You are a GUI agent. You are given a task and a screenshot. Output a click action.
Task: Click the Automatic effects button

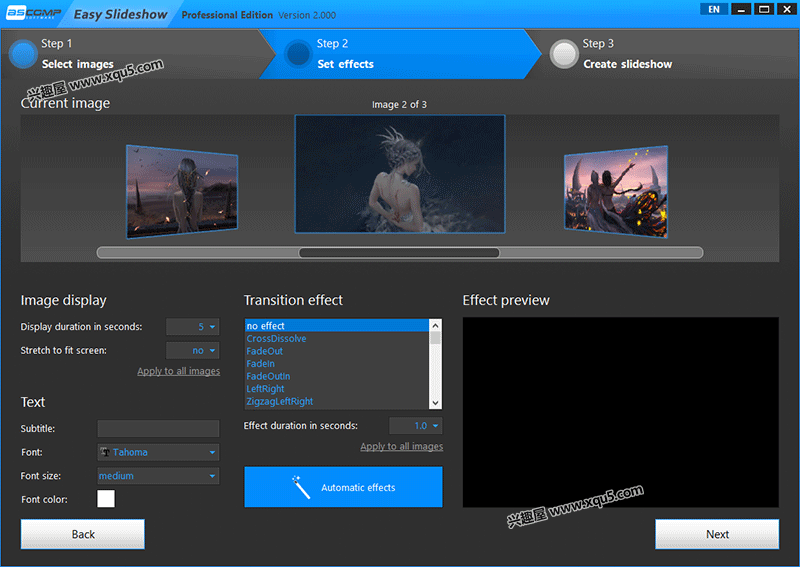(343, 487)
